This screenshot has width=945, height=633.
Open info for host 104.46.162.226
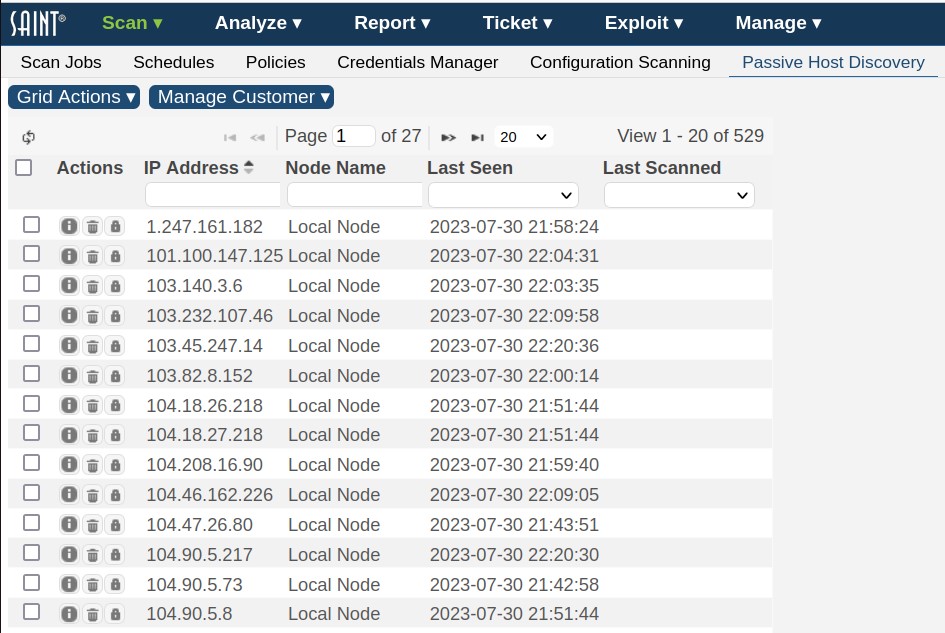click(x=68, y=495)
